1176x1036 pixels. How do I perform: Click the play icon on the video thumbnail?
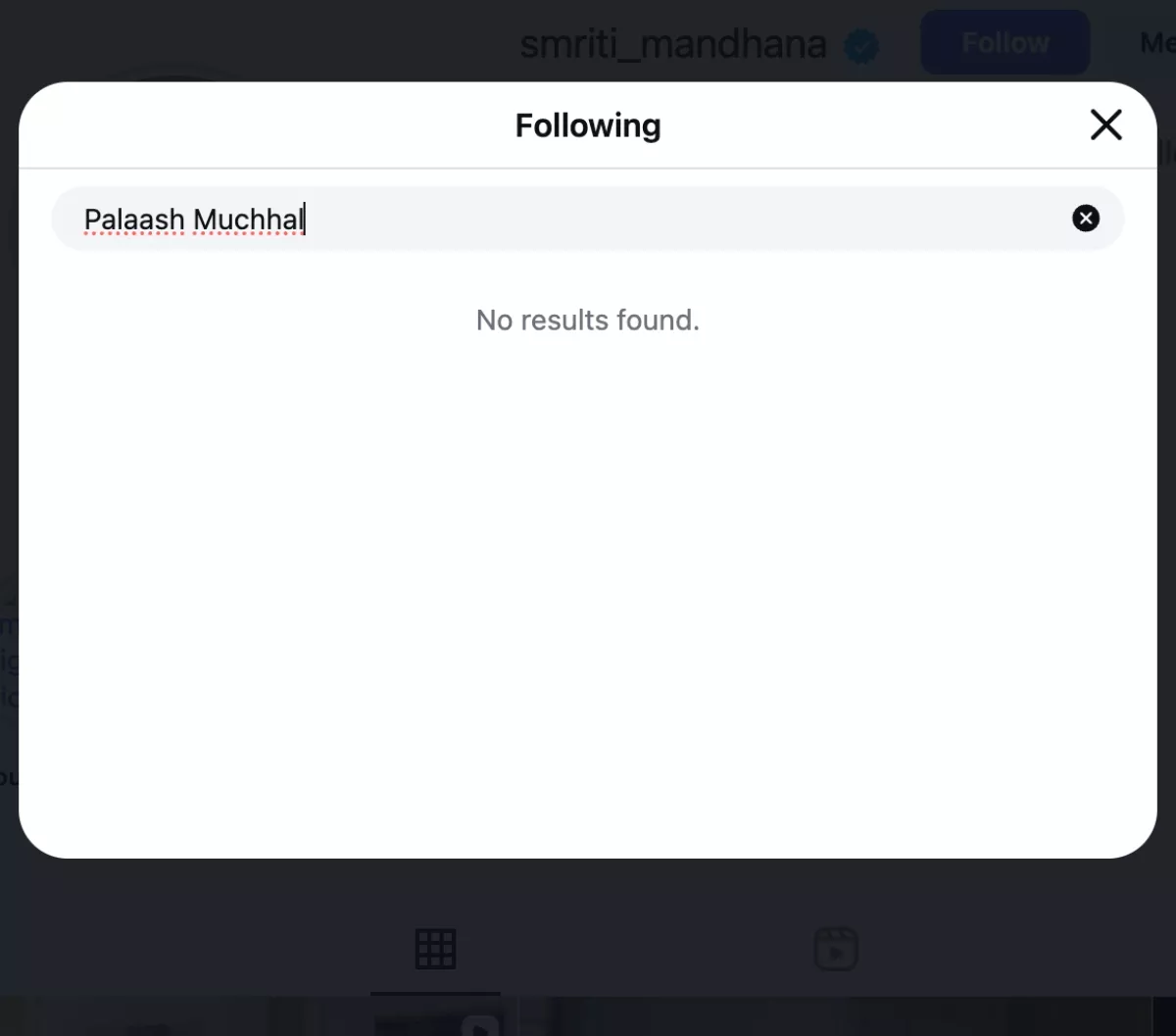pyautogui.click(x=479, y=1025)
